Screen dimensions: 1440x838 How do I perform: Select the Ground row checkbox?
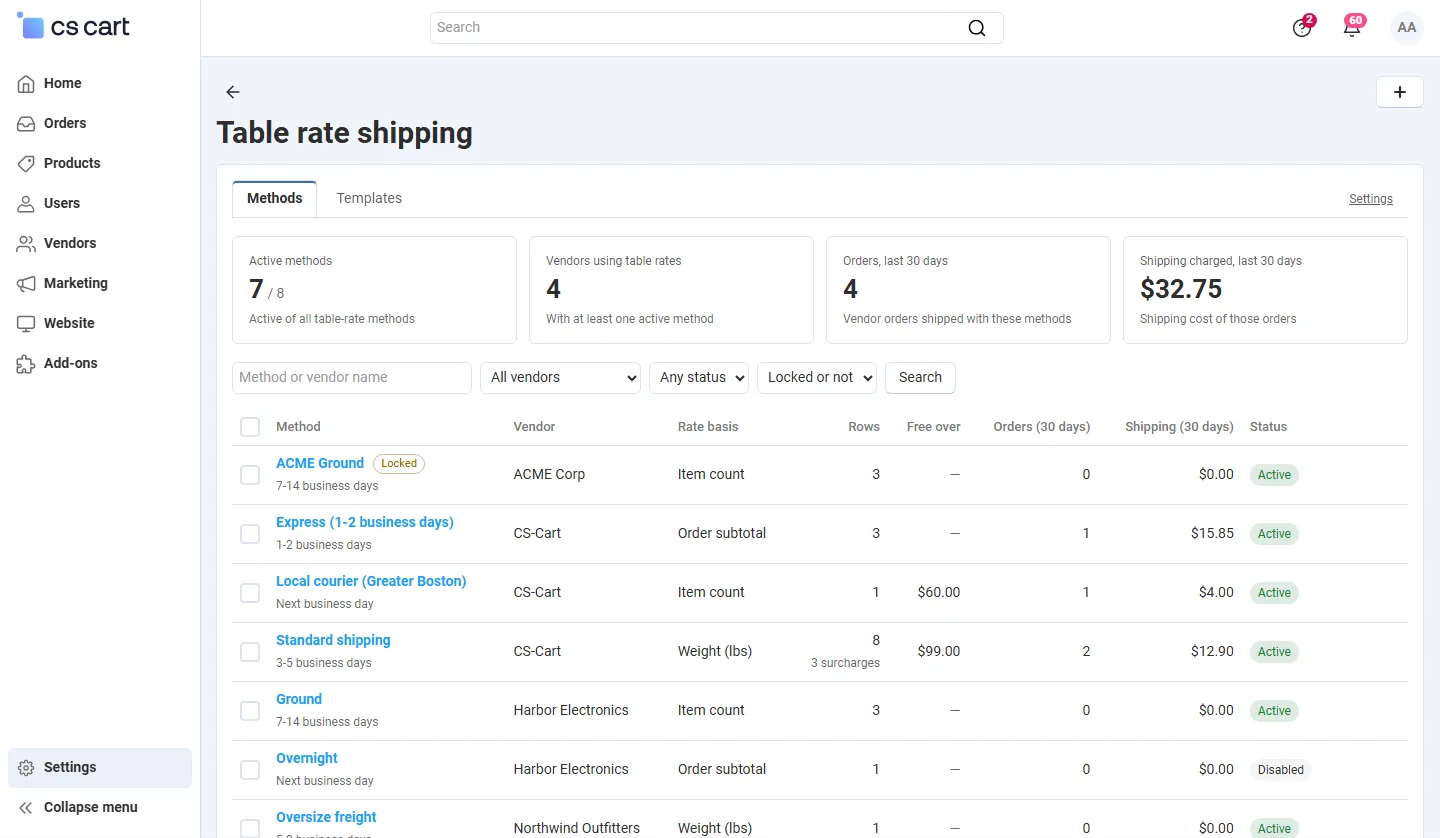(250, 711)
